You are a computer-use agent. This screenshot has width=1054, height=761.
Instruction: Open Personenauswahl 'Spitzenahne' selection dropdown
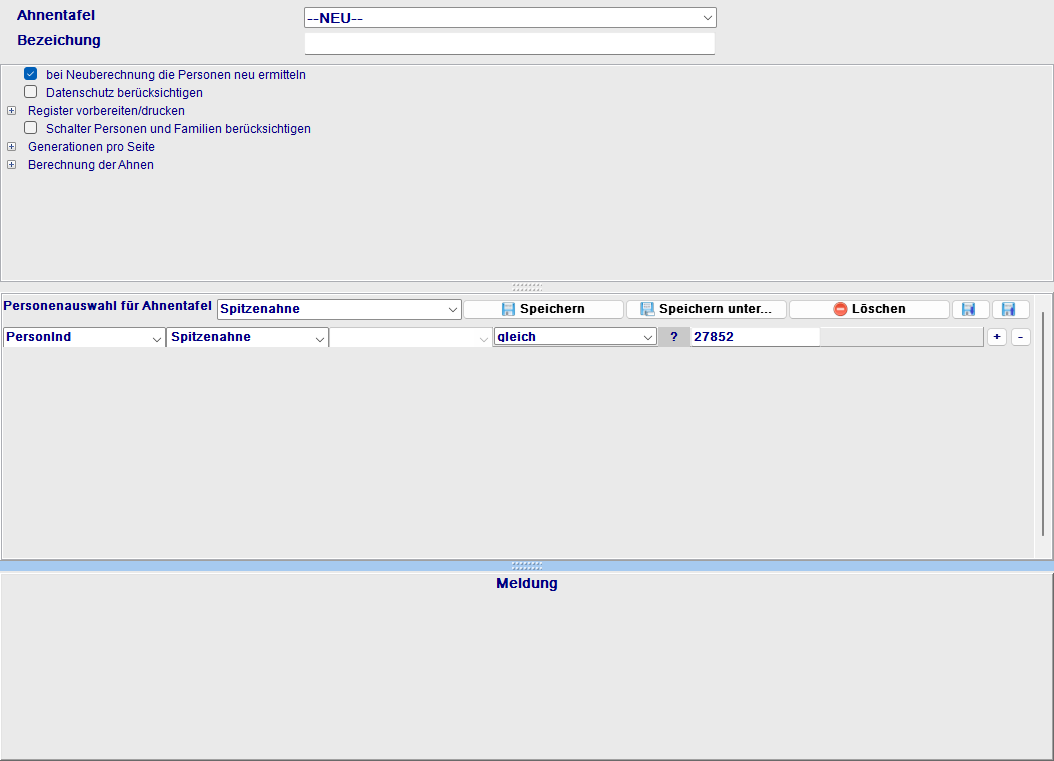click(x=339, y=309)
